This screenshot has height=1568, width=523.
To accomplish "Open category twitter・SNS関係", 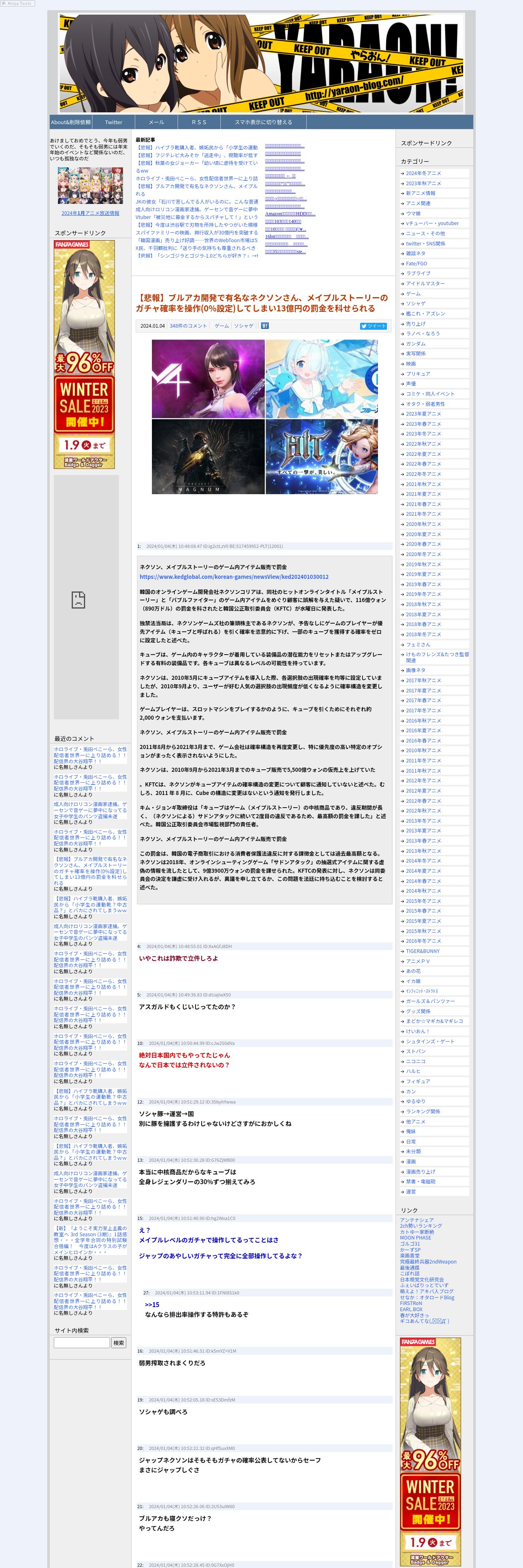I will (x=426, y=243).
